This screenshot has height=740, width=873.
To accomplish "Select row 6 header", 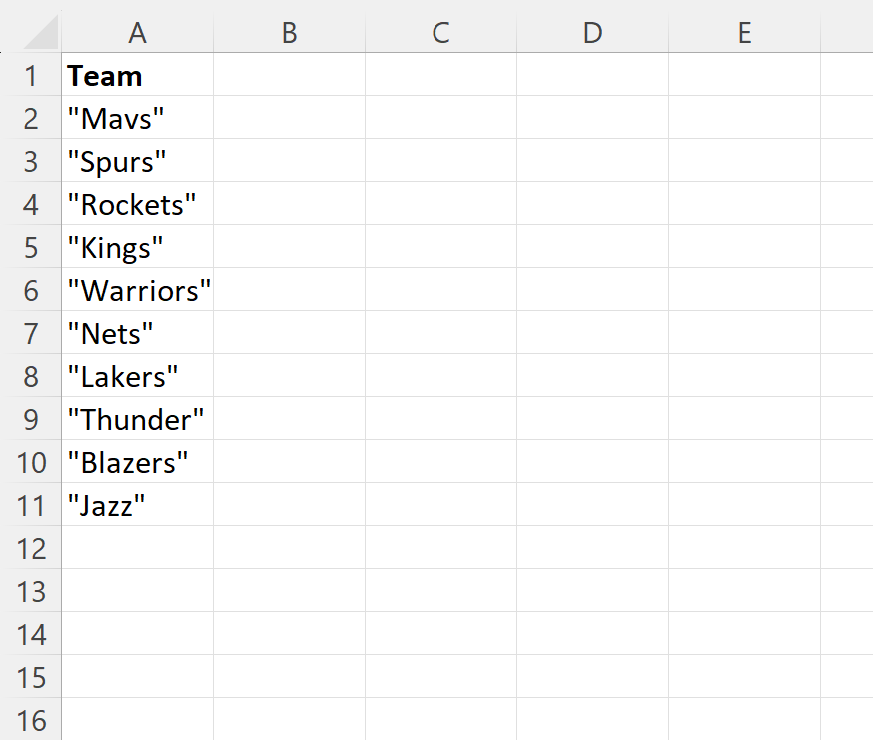I will [31, 290].
